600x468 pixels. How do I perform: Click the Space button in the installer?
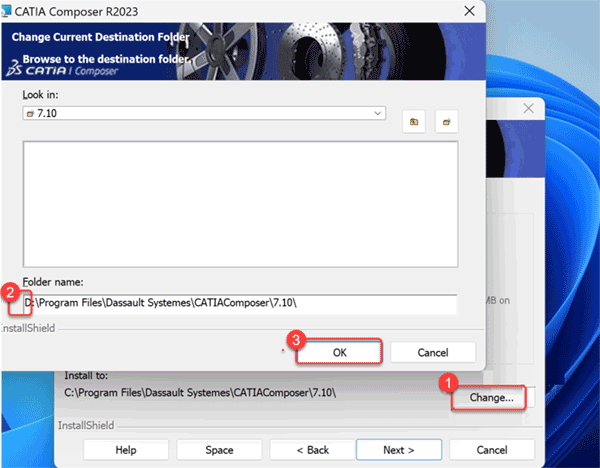(x=219, y=450)
